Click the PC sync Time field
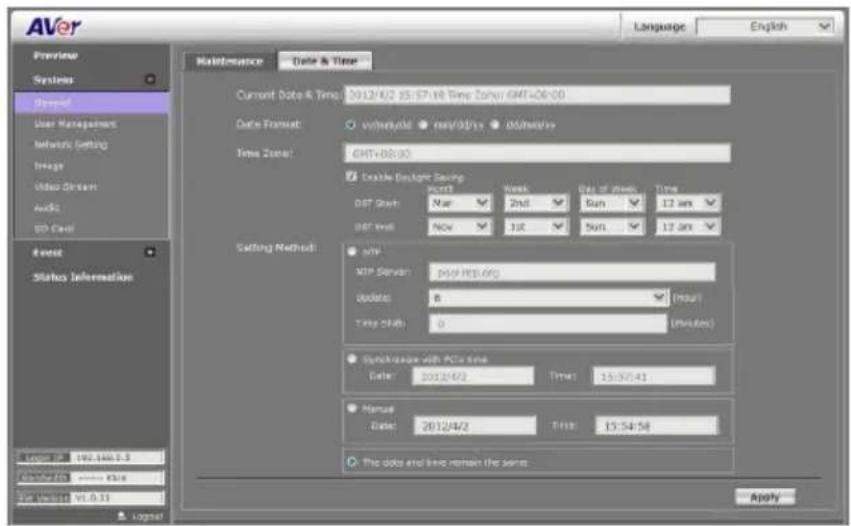The width and height of the screenshot is (851, 526). tap(654, 376)
